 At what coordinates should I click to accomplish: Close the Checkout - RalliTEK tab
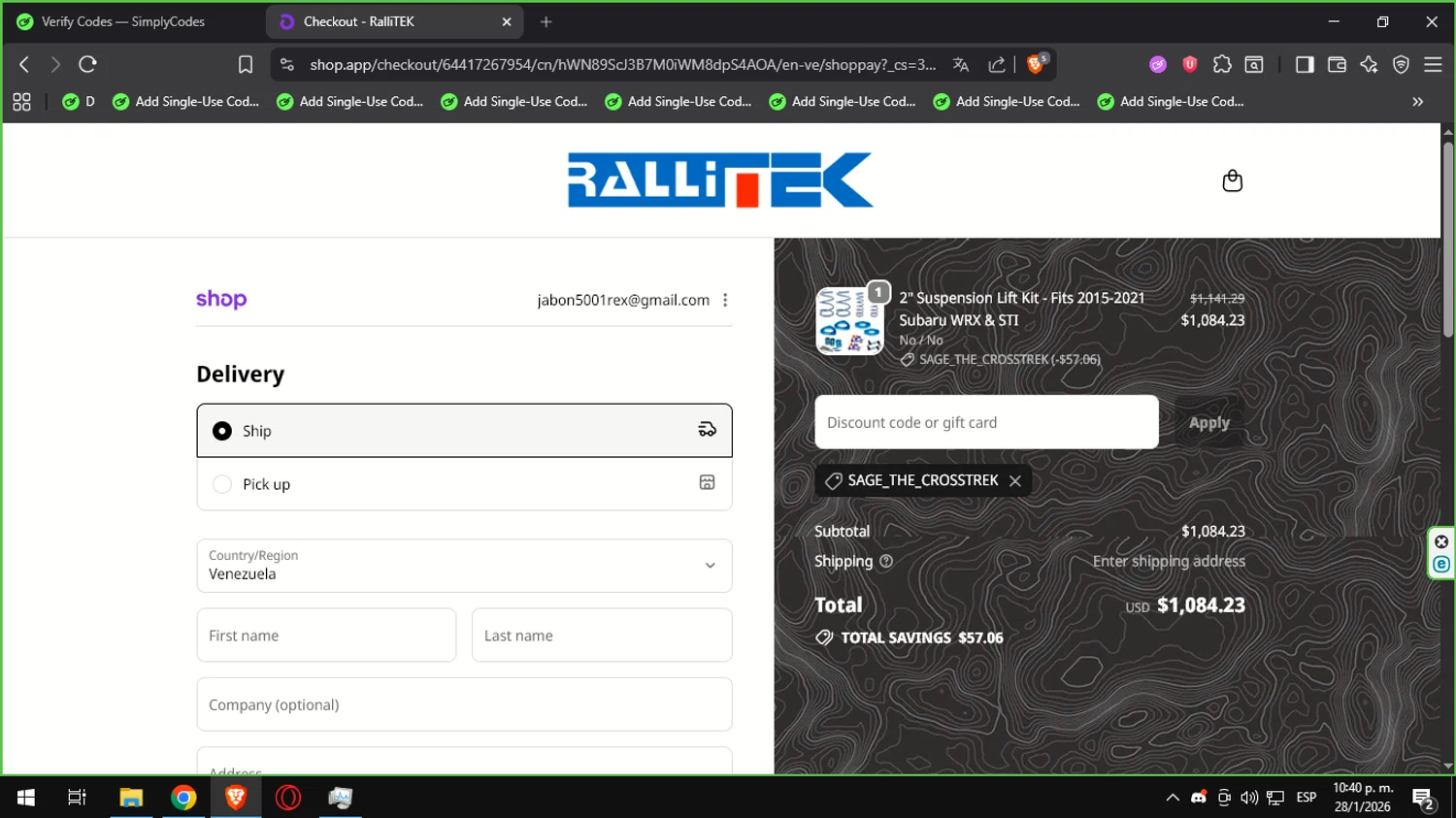[x=506, y=21]
